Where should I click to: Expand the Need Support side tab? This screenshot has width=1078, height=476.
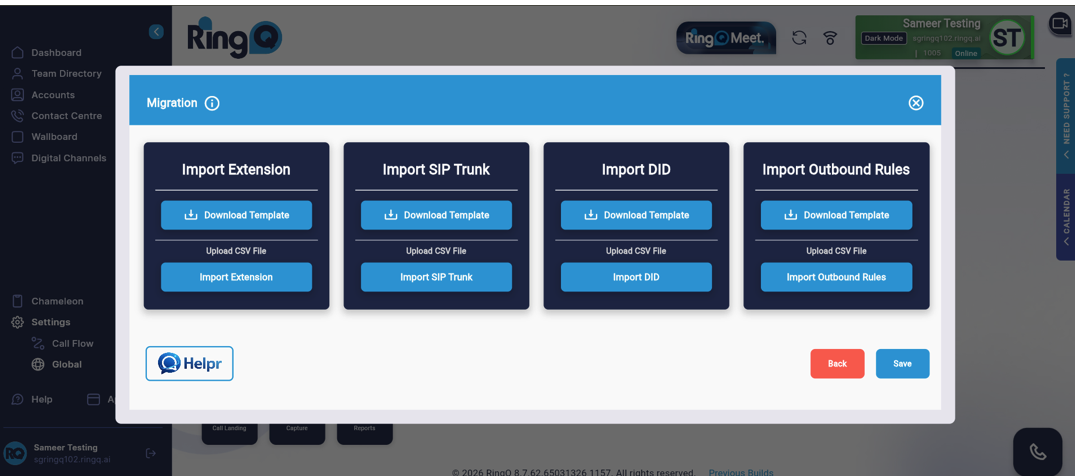pos(1066,116)
